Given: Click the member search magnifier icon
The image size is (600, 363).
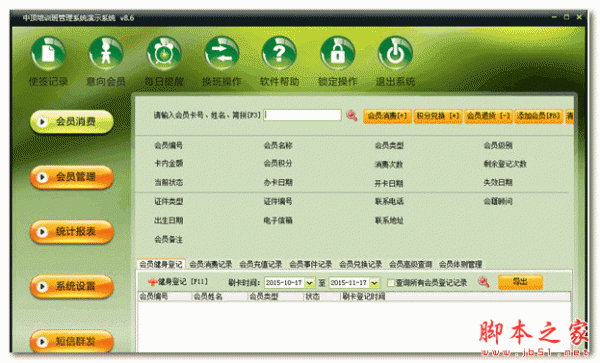Looking at the screenshot, I should [352, 115].
